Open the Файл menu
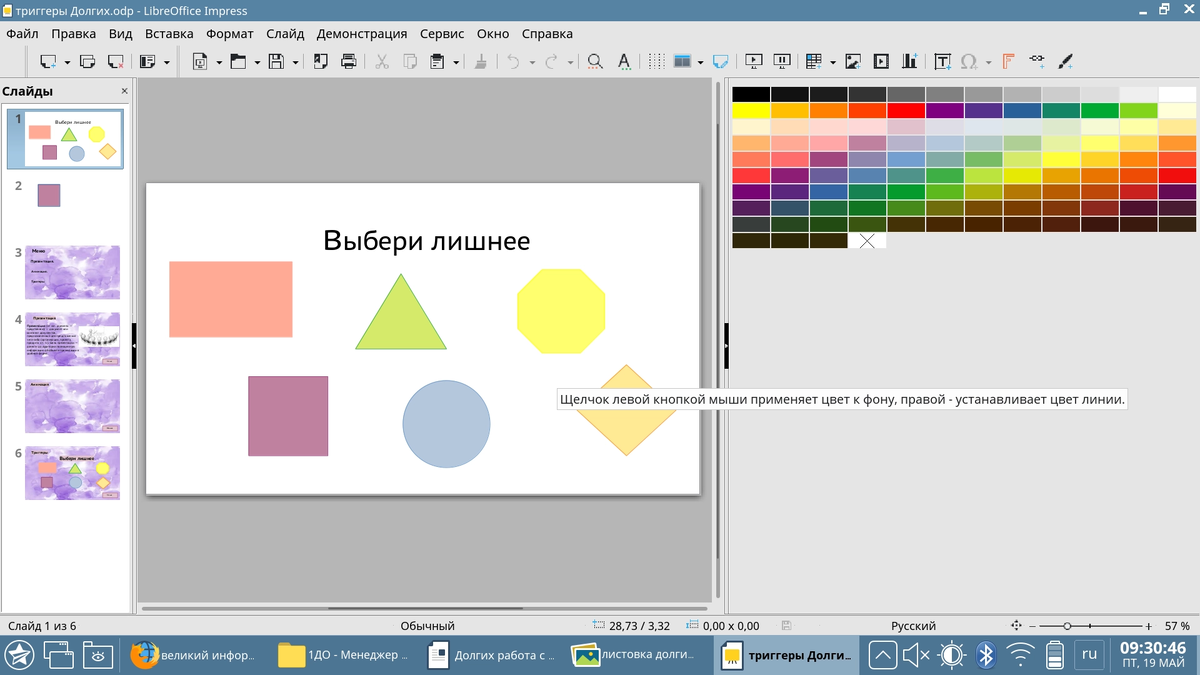Image resolution: width=1200 pixels, height=675 pixels. 22,33
